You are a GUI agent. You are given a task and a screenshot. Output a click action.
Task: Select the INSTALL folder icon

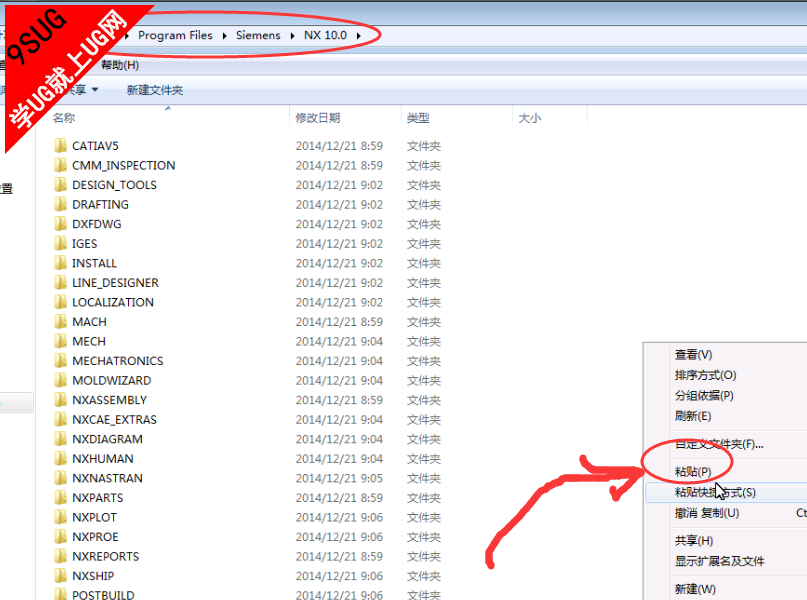click(x=60, y=263)
